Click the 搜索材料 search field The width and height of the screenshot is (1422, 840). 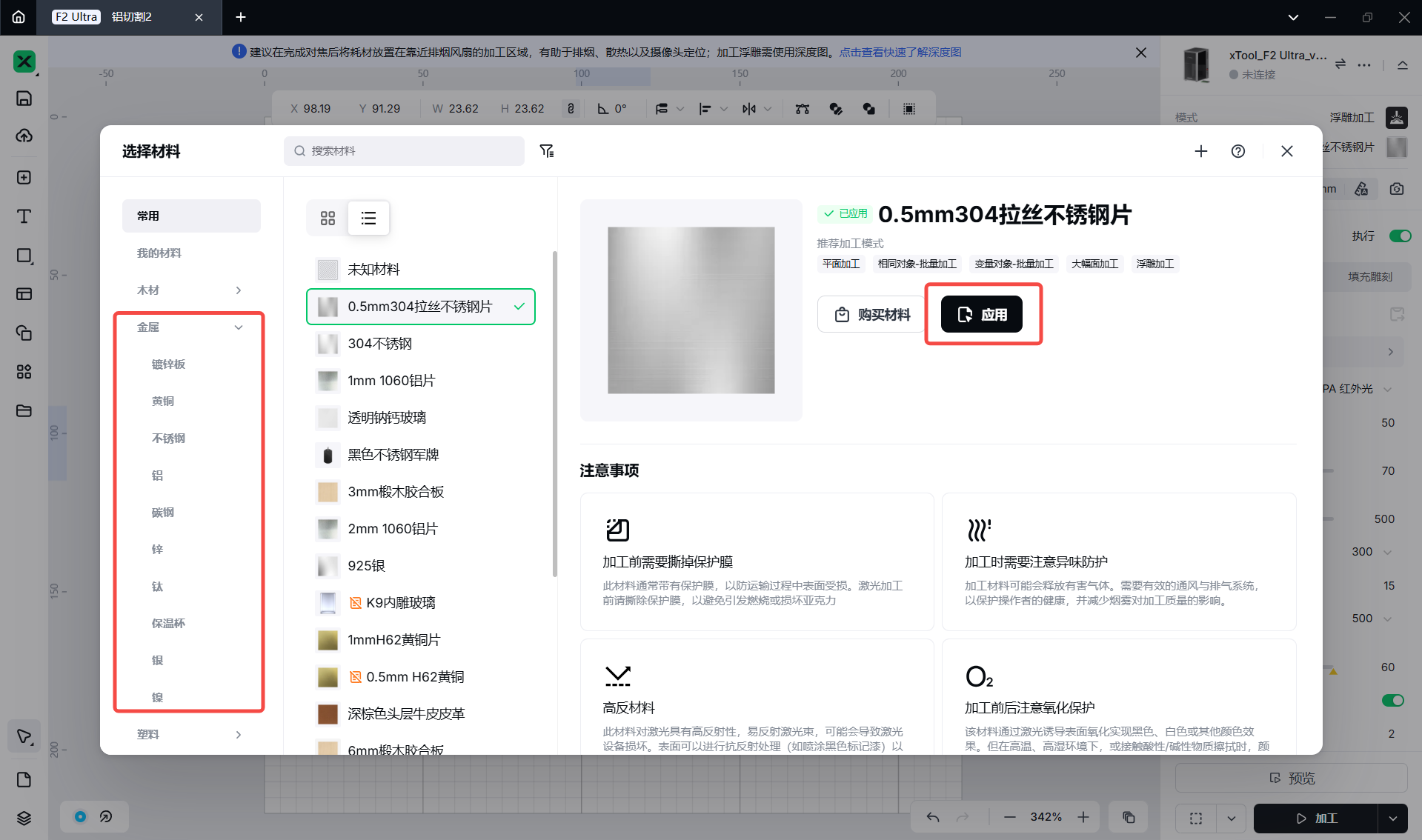(x=404, y=150)
